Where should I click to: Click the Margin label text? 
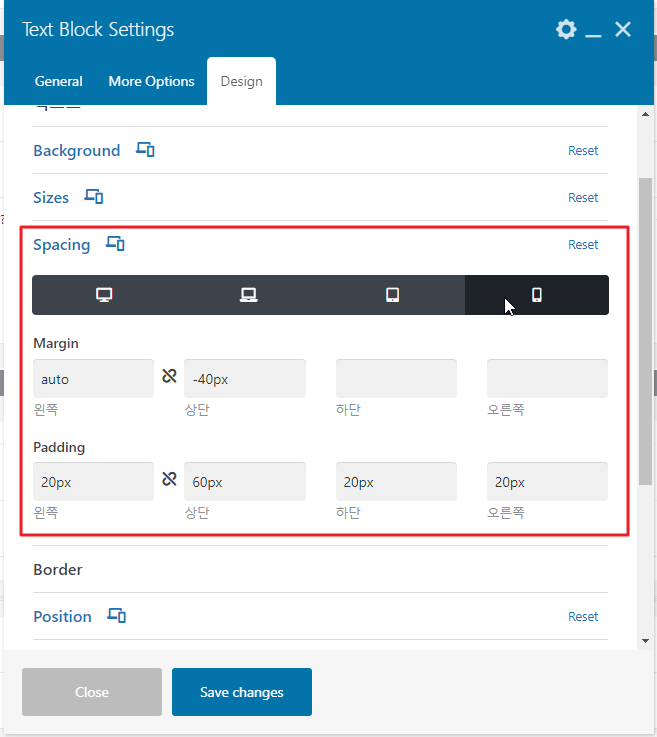(x=56, y=344)
